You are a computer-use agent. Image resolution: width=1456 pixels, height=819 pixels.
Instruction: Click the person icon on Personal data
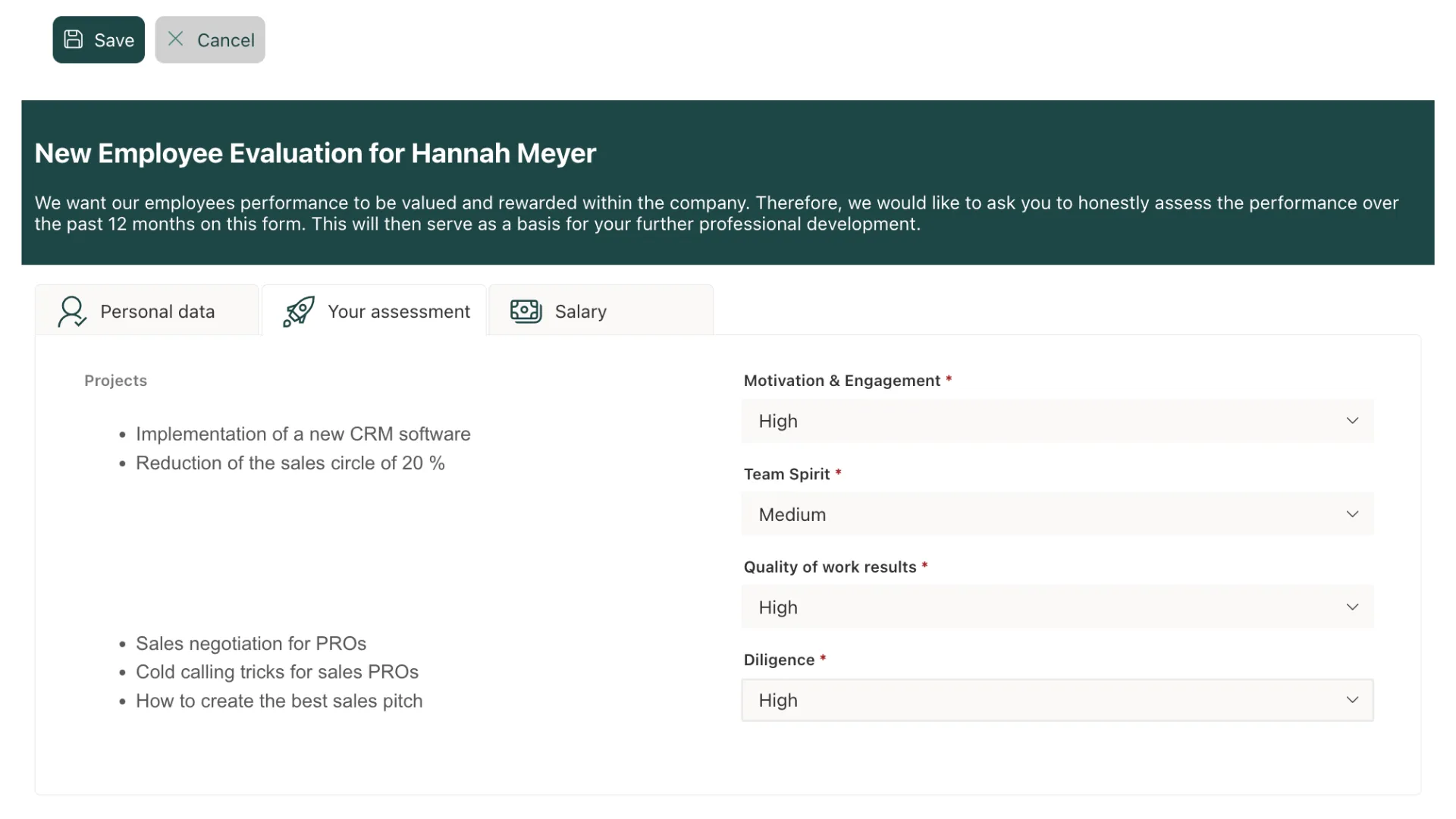coord(72,312)
